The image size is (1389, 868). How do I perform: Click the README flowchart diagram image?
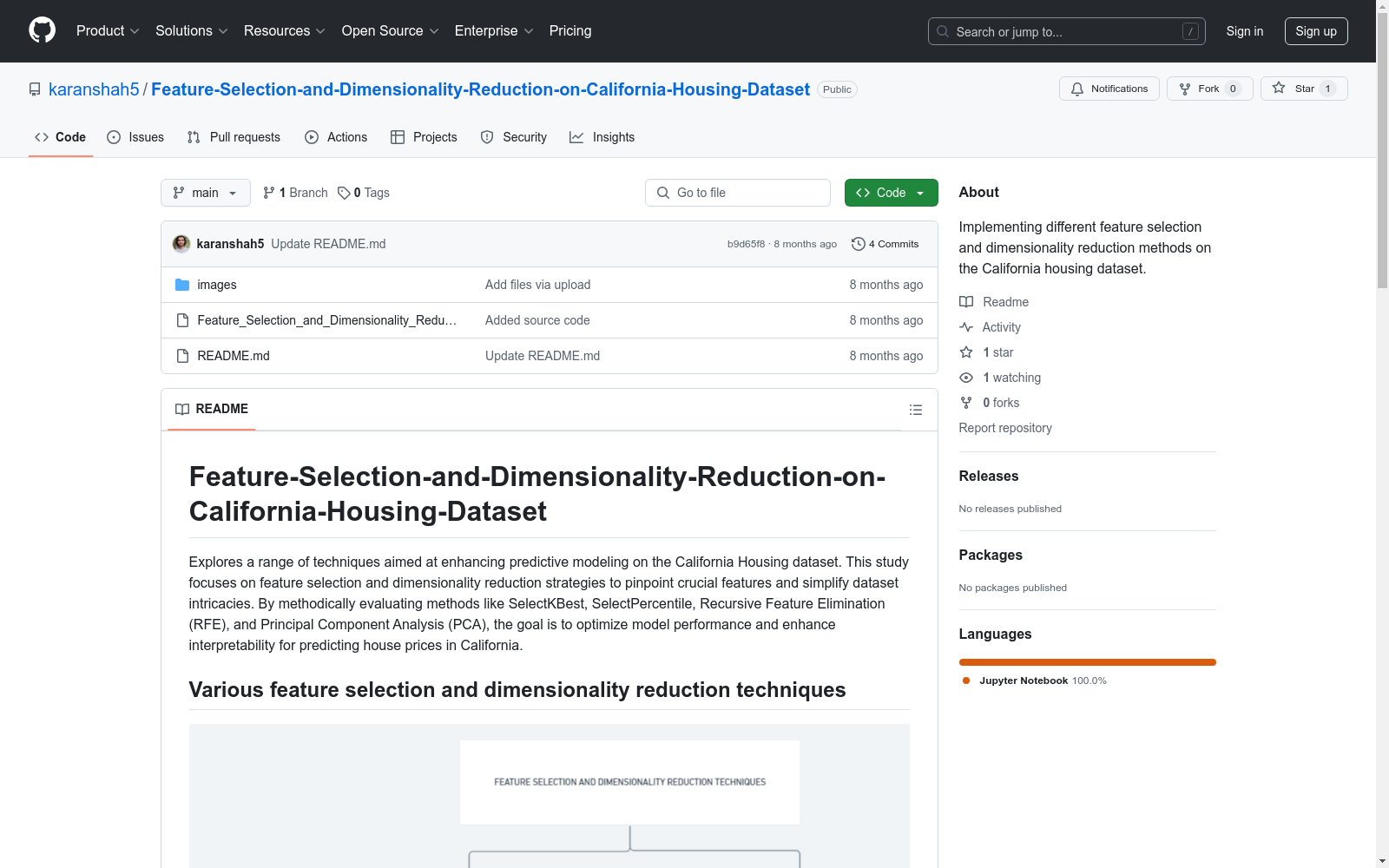550,796
